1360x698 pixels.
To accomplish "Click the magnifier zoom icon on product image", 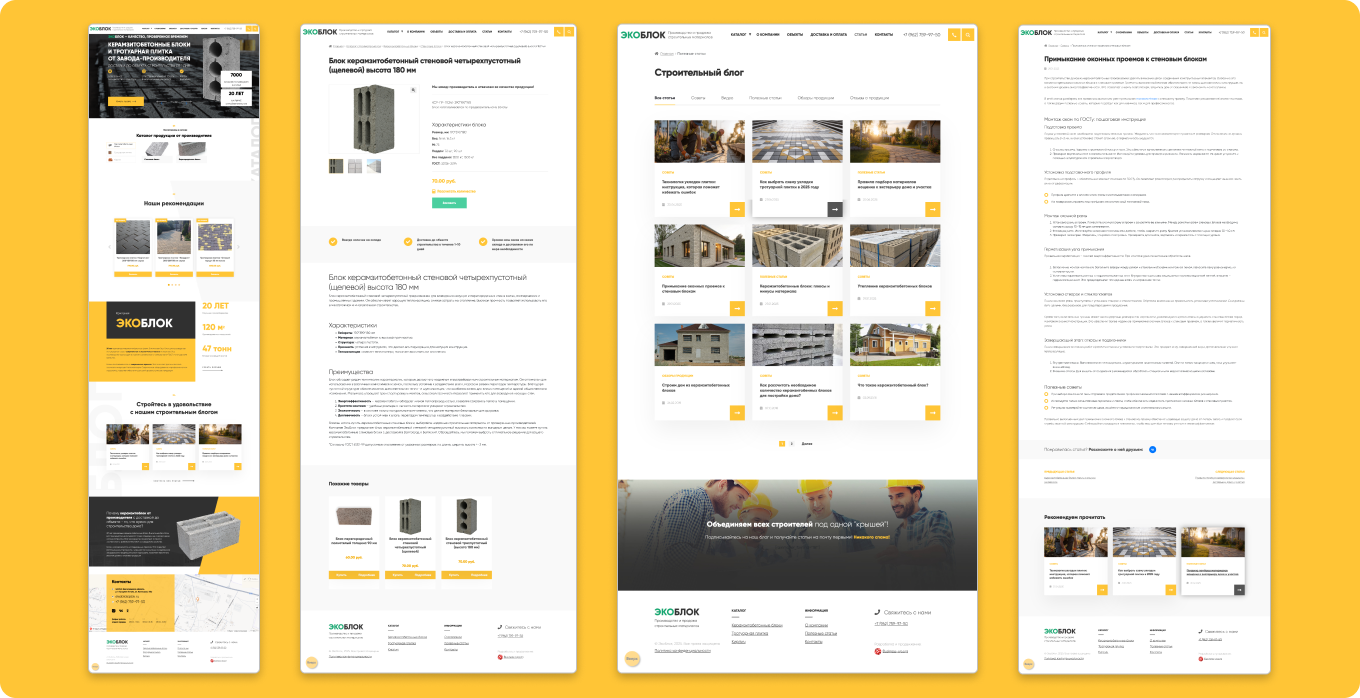I will coord(413,90).
